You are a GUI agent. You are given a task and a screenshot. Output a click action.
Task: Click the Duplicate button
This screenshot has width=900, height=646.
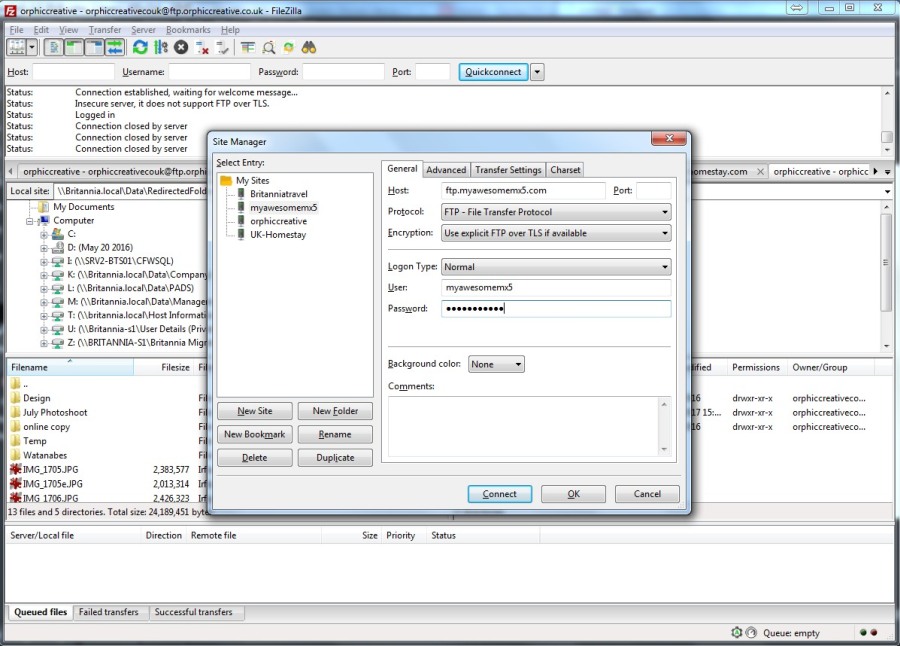(335, 458)
